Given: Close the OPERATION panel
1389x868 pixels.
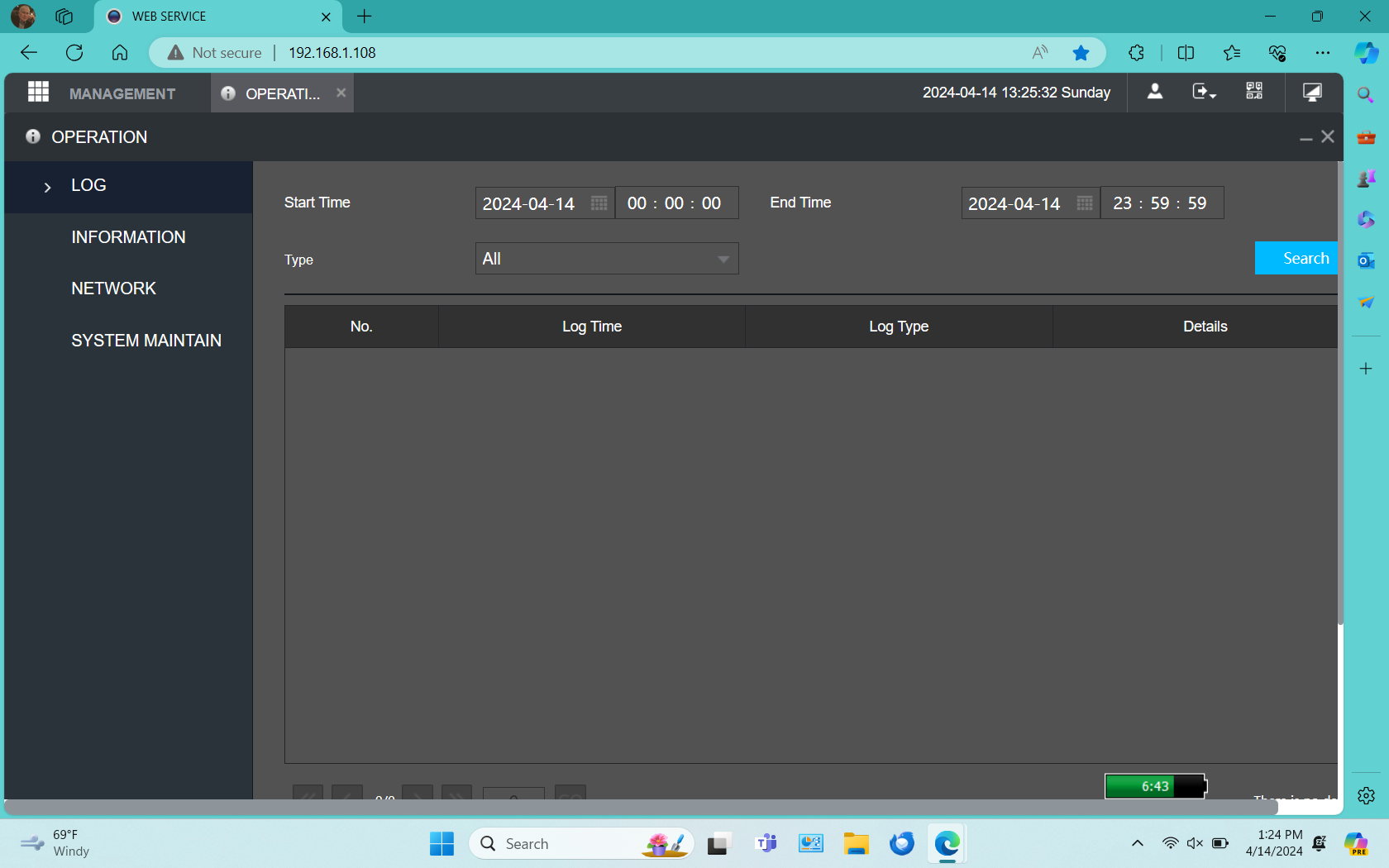Looking at the screenshot, I should click(x=1327, y=136).
